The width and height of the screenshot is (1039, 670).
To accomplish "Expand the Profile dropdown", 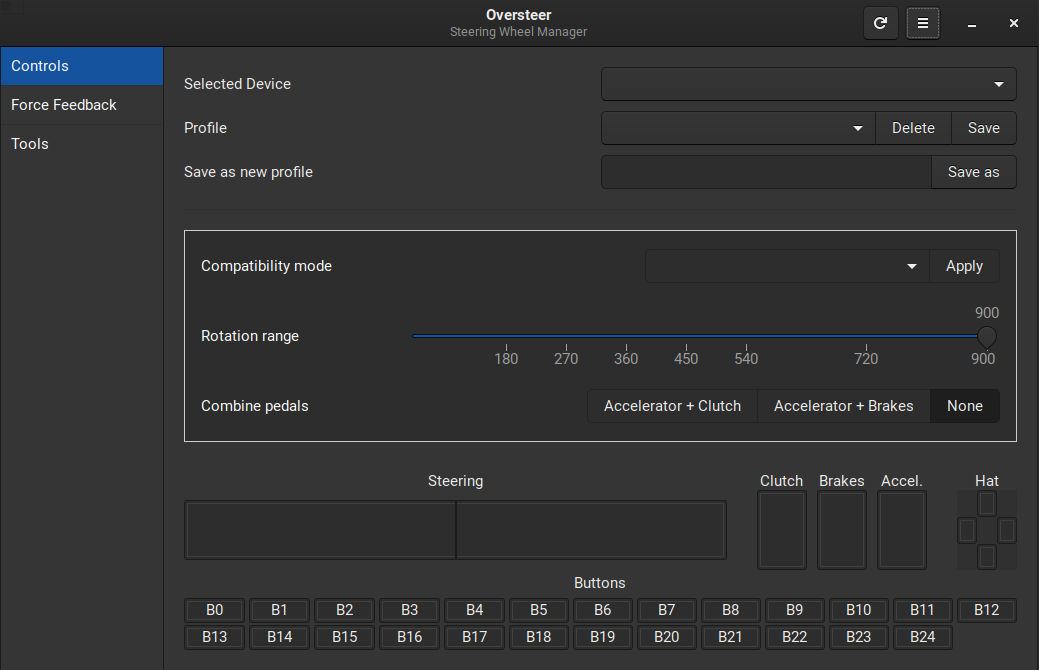I will click(x=738, y=128).
